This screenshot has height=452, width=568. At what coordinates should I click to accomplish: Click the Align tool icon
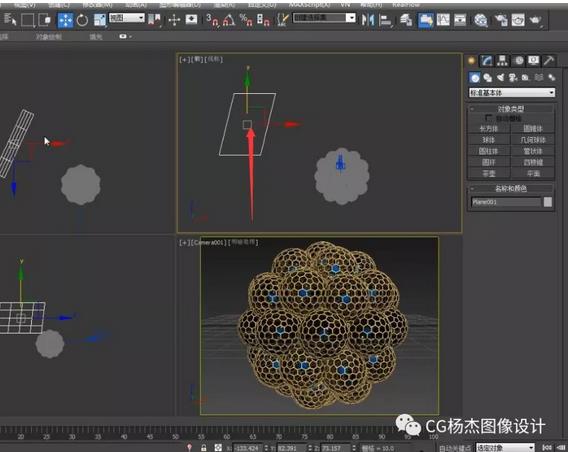[x=385, y=20]
